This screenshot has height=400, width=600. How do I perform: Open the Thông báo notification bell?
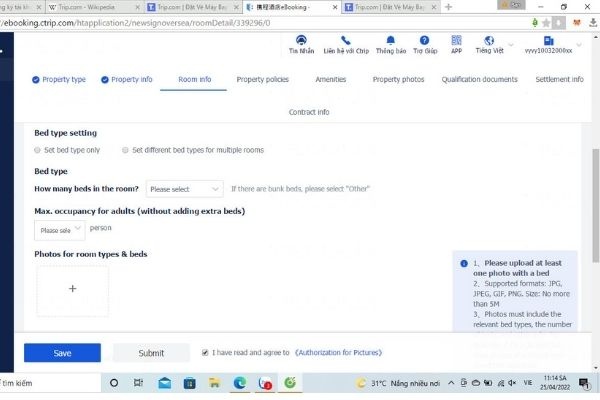pos(391,40)
